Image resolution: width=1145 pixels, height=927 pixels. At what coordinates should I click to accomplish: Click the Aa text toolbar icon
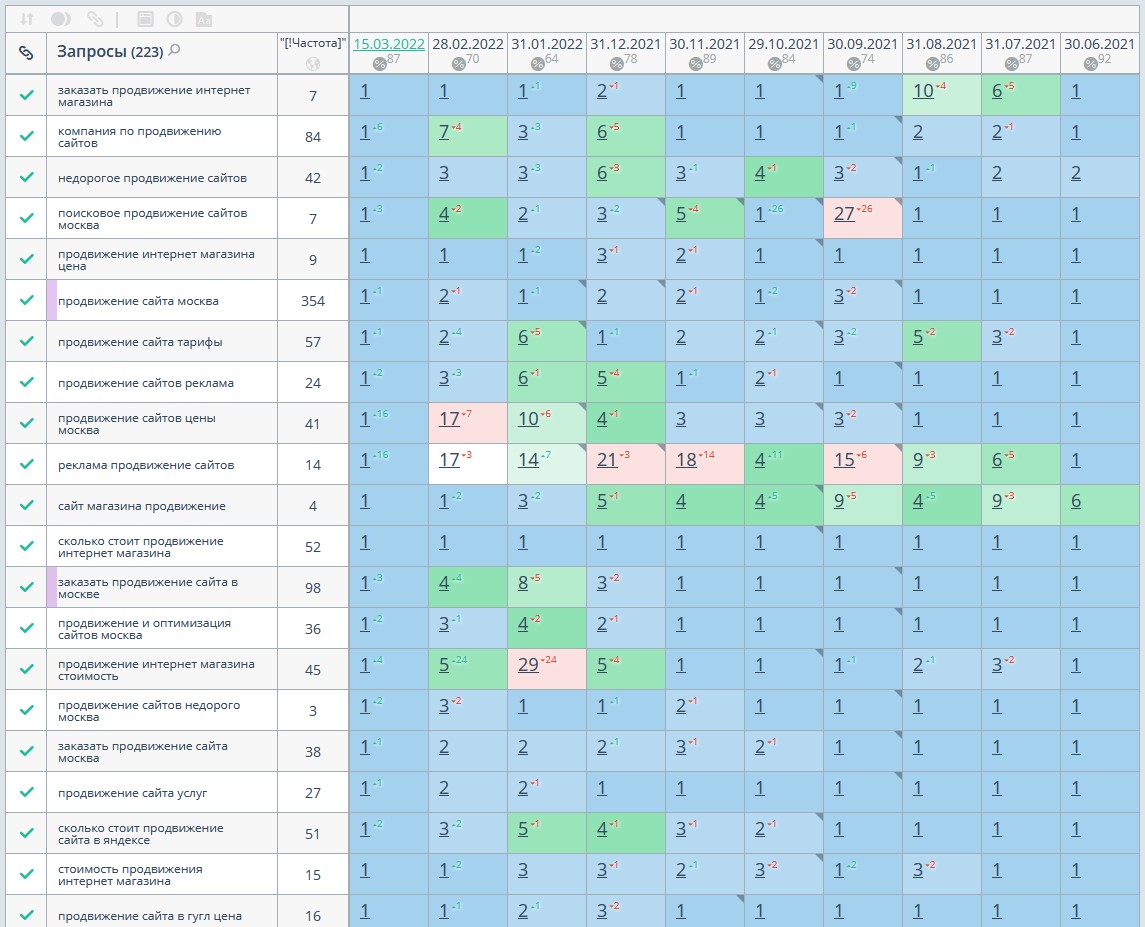tap(203, 19)
